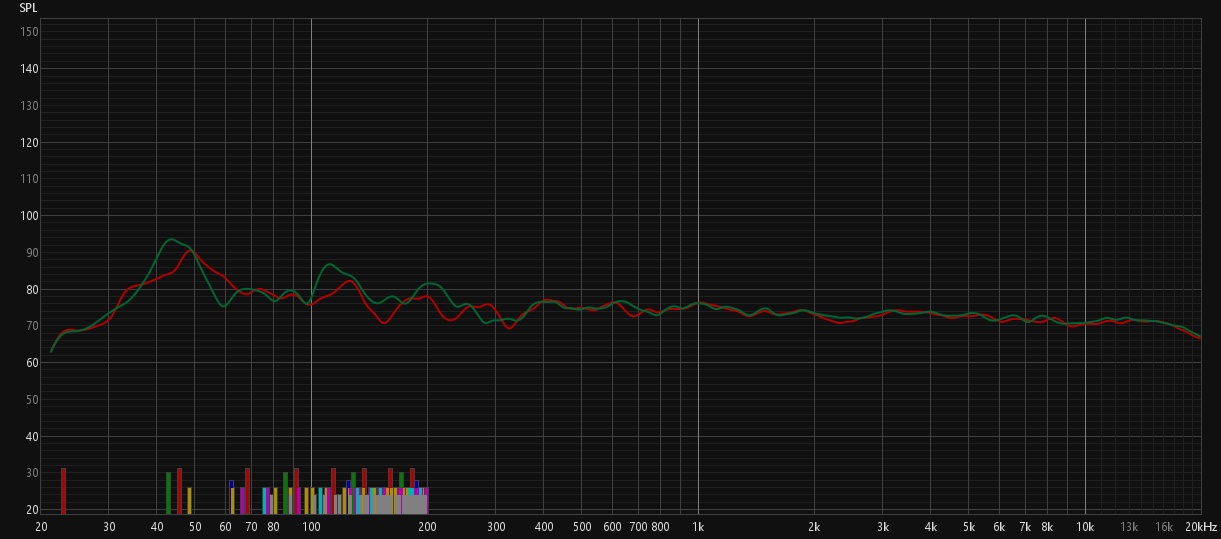This screenshot has height=539, width=1221.
Task: Click the SPL axis title label
Action: 28,8
